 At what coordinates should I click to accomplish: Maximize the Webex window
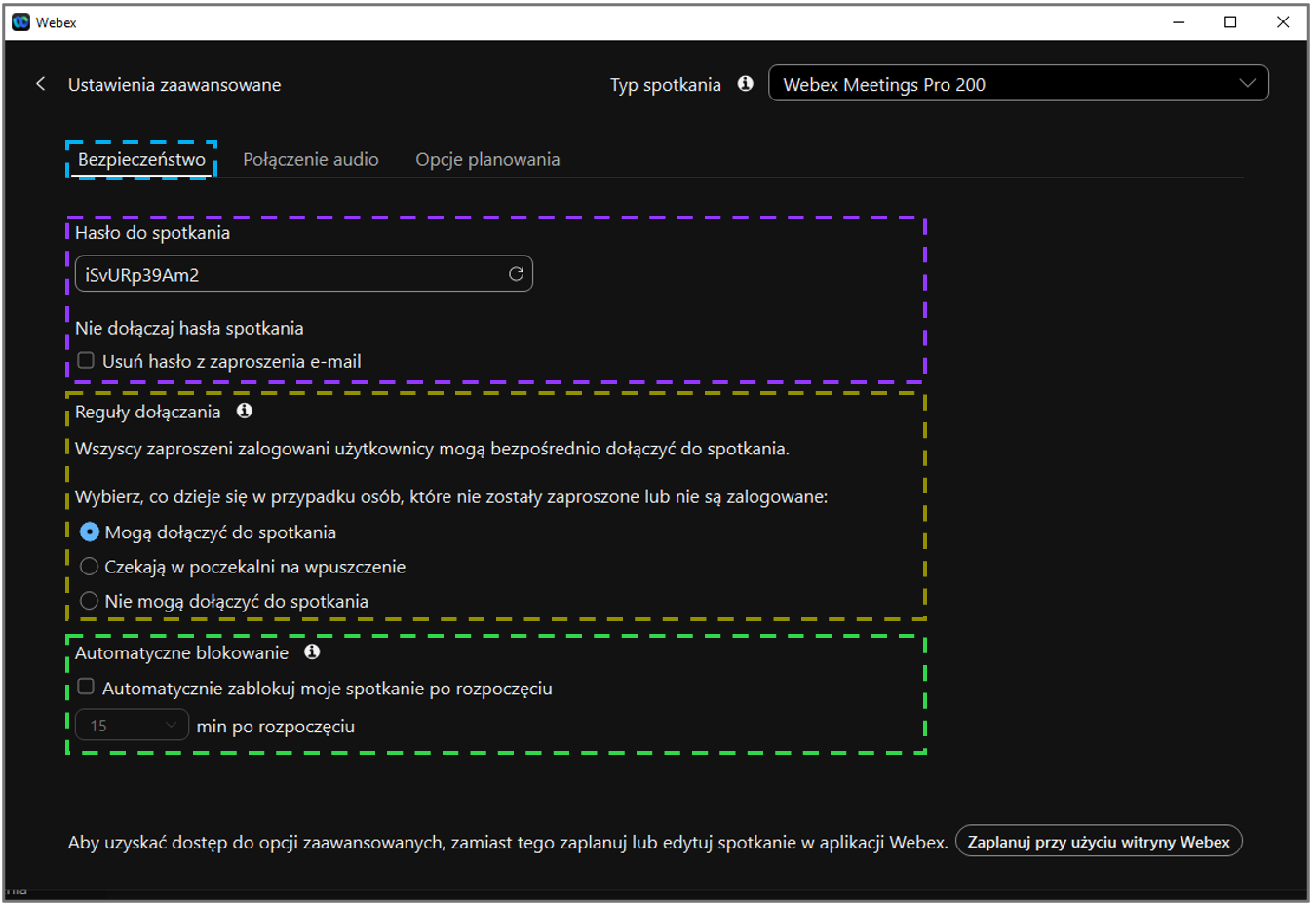1230,22
